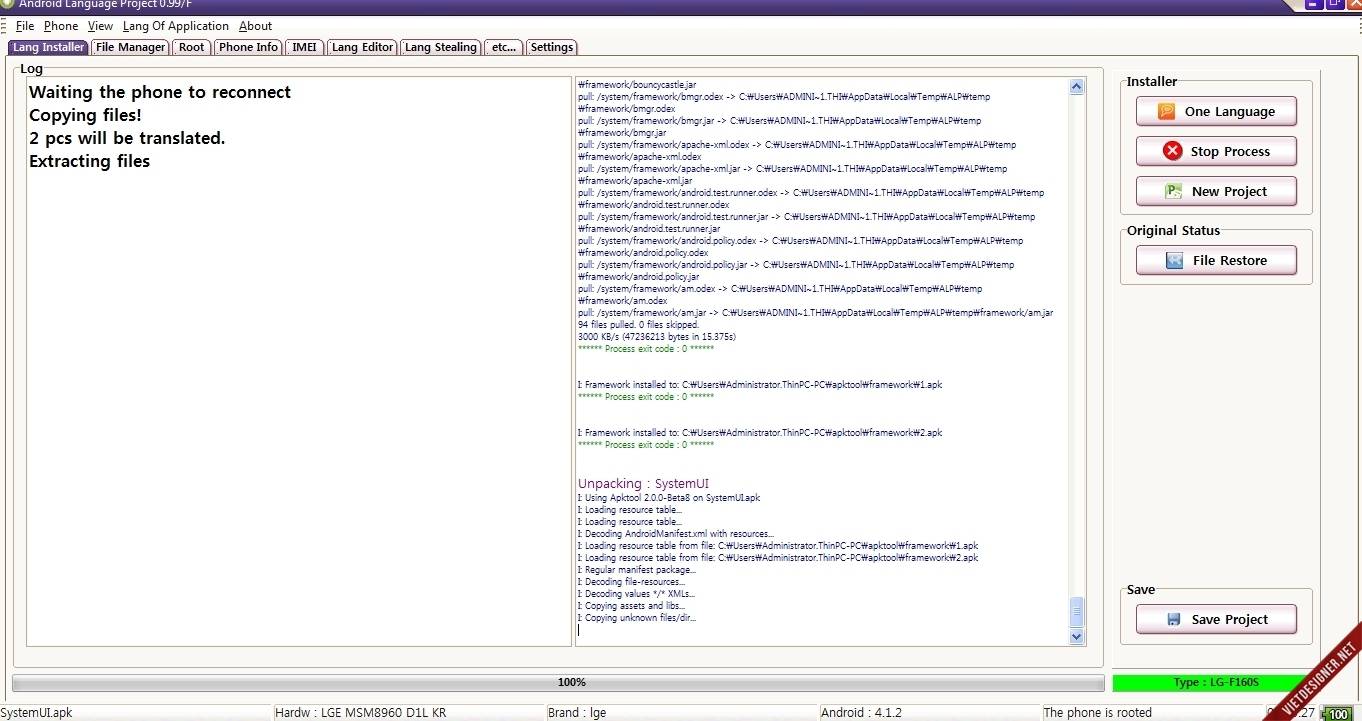Click the File Restore button

tap(1216, 260)
